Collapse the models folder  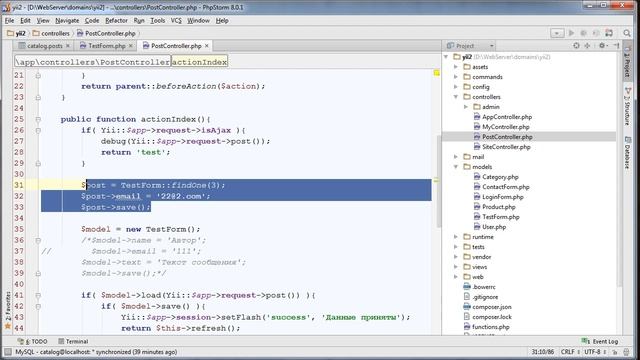pyautogui.click(x=456, y=167)
